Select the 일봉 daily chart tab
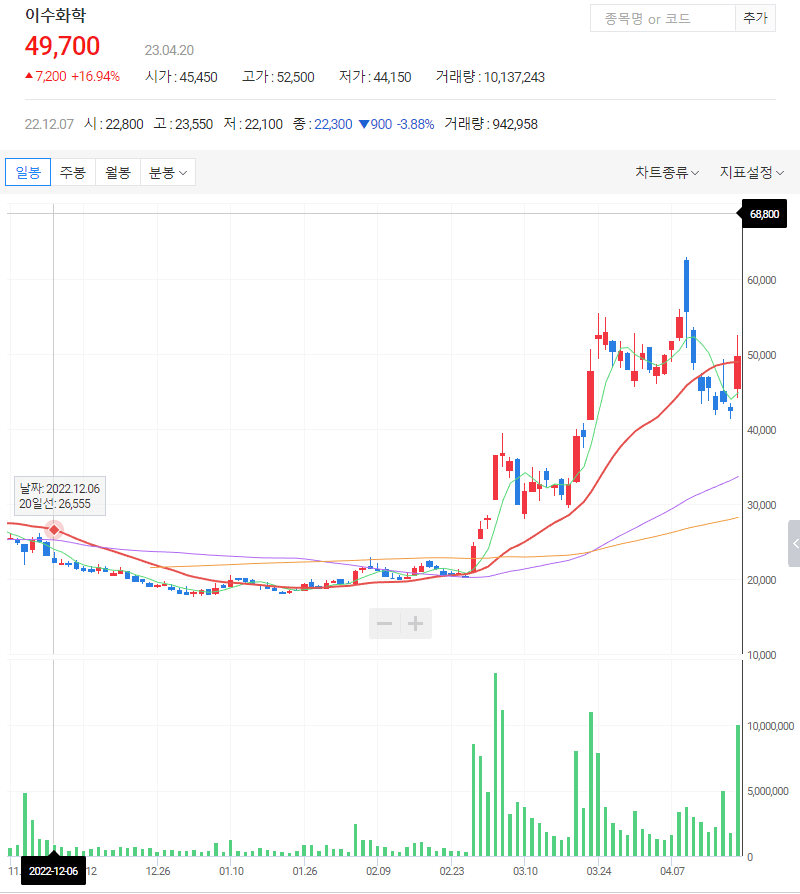Screen dimensions: 800x894 point(28,172)
